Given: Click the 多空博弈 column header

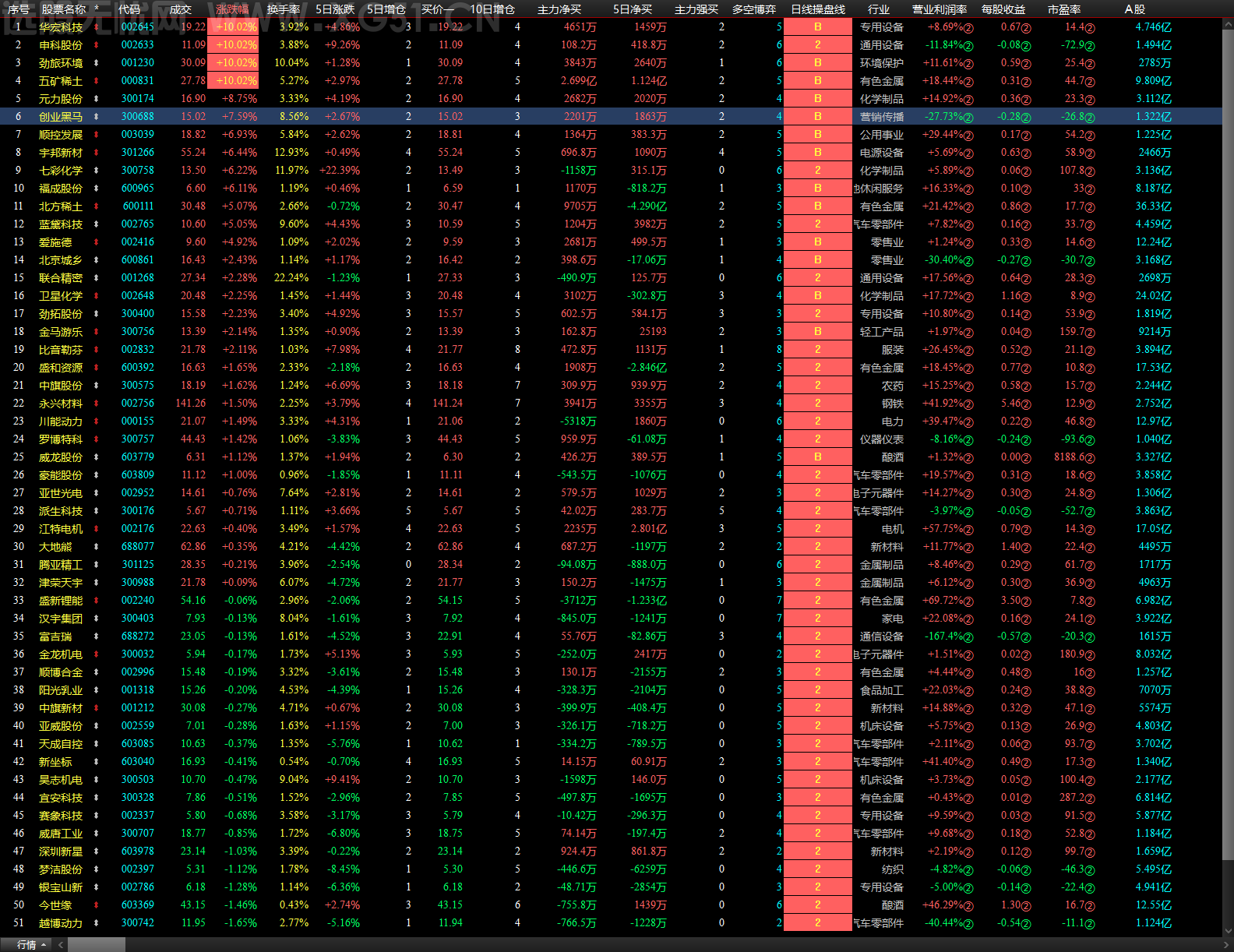Looking at the screenshot, I should [754, 9].
